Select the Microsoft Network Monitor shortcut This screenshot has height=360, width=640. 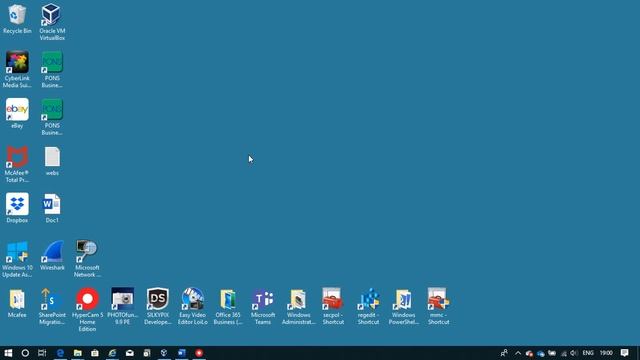point(87,258)
